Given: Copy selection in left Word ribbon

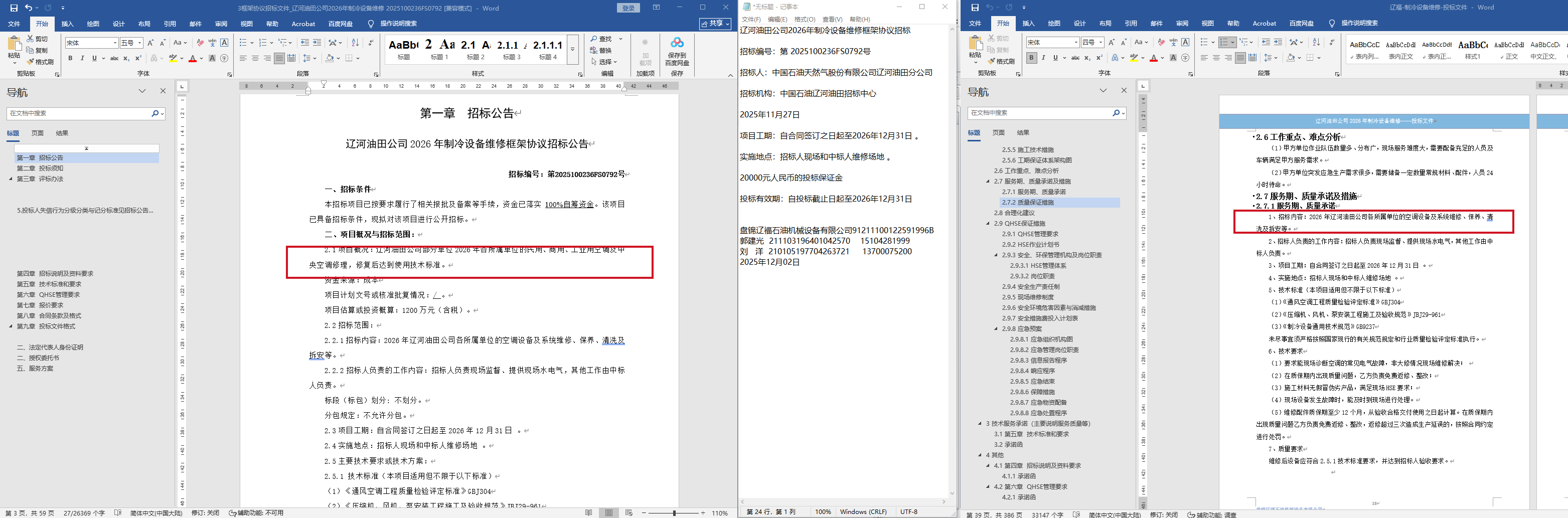Looking at the screenshot, I should pyautogui.click(x=37, y=51).
